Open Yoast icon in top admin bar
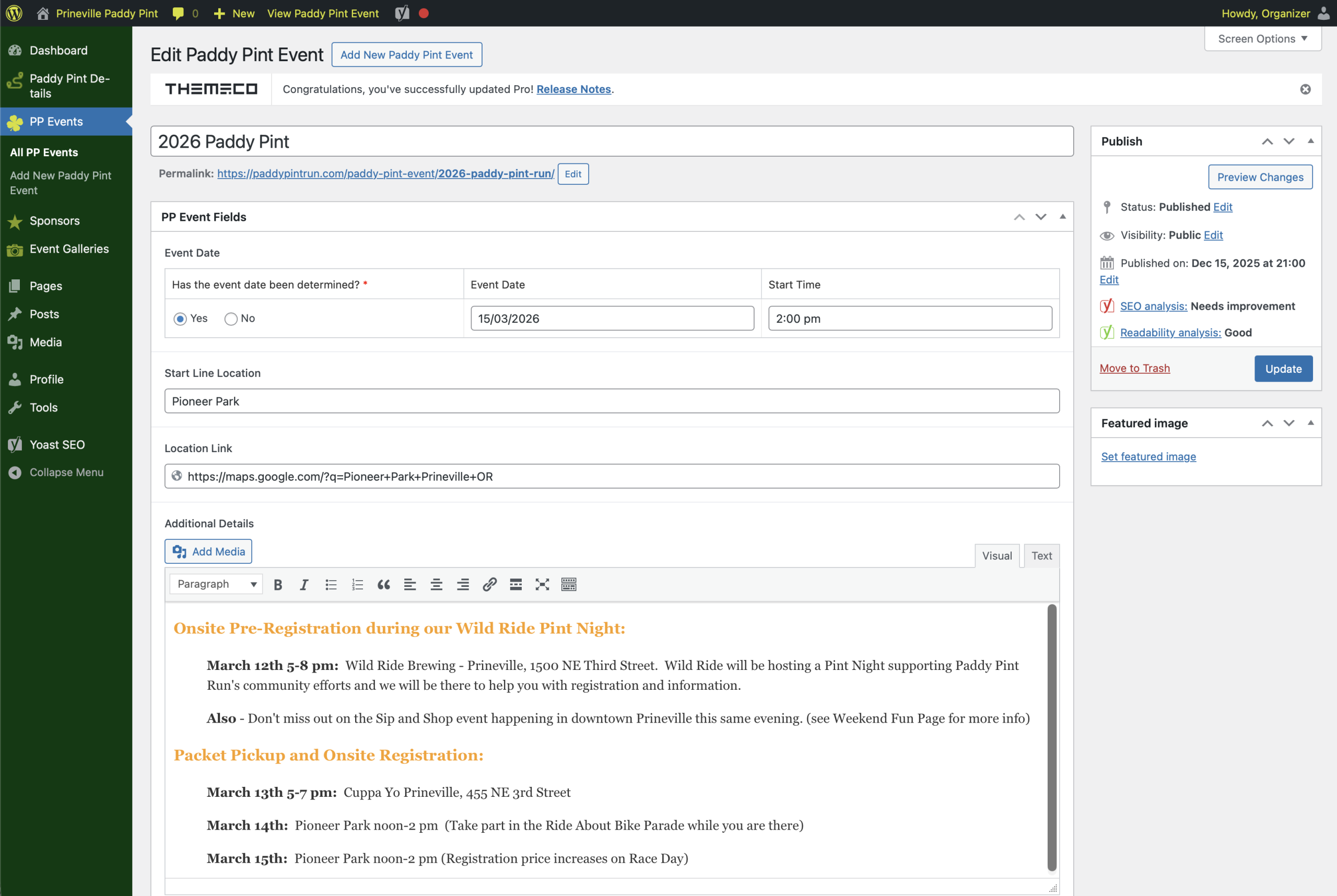 pos(403,13)
